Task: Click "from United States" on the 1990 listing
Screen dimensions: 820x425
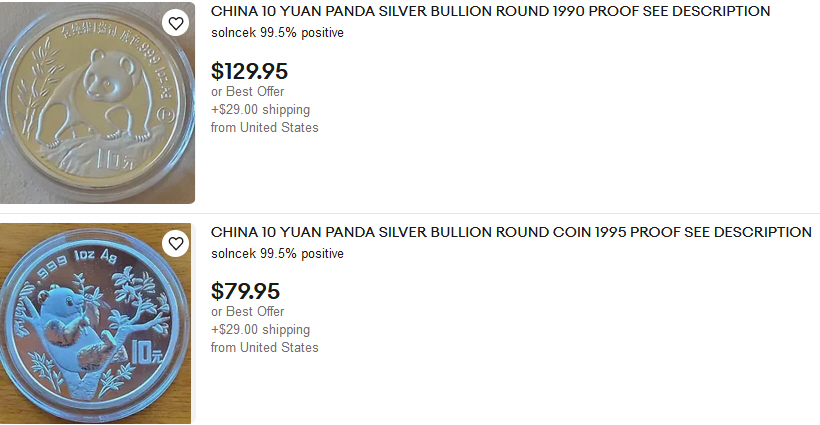Action: click(x=264, y=127)
